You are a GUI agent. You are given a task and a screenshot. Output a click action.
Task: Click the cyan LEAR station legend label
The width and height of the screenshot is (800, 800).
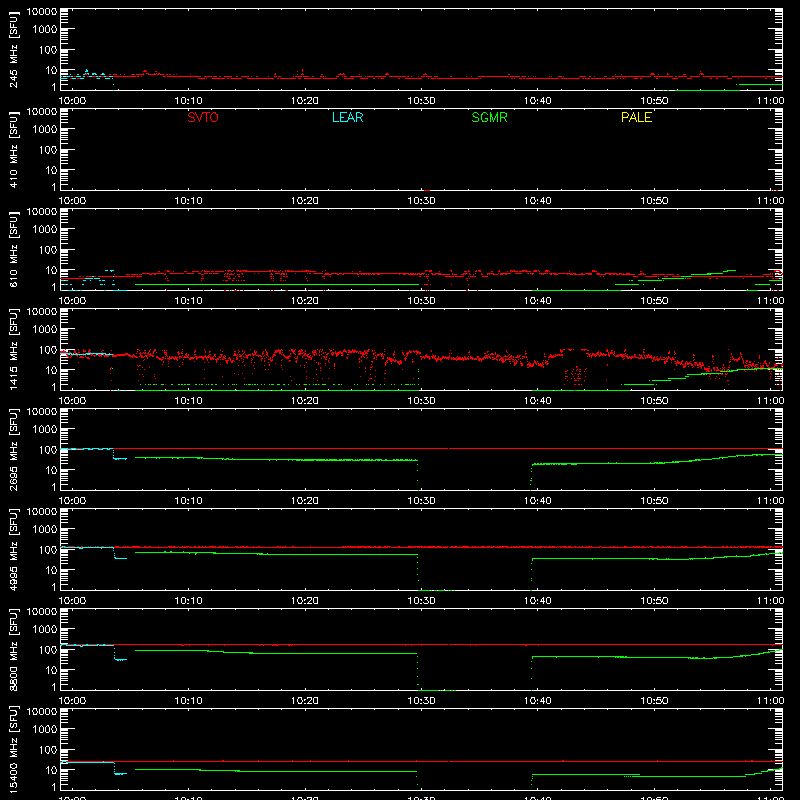347,117
